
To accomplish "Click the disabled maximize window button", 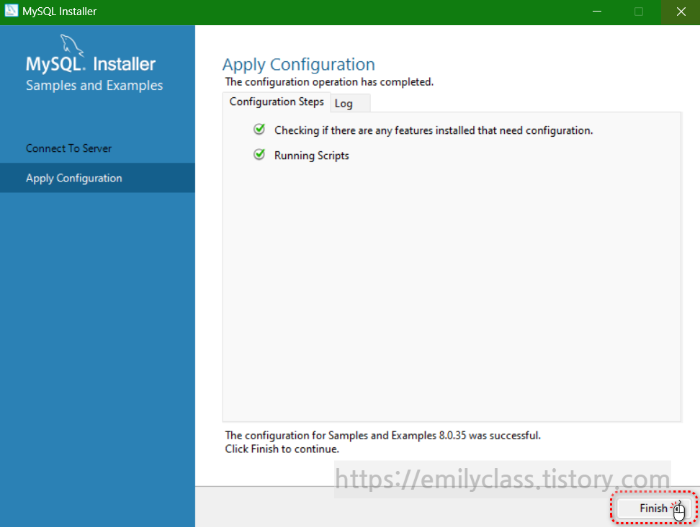I will pyautogui.click(x=638, y=12).
